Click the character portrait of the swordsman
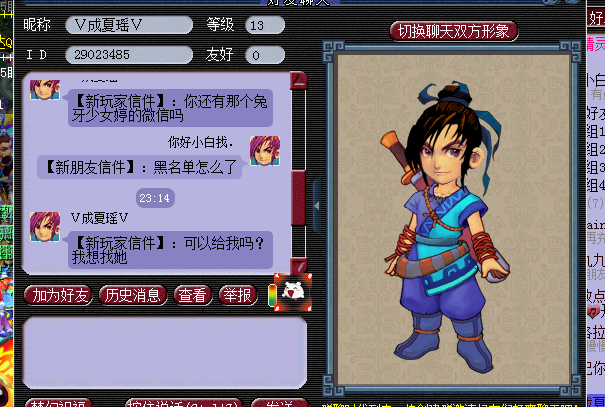The height and width of the screenshot is (407, 605). [452, 220]
